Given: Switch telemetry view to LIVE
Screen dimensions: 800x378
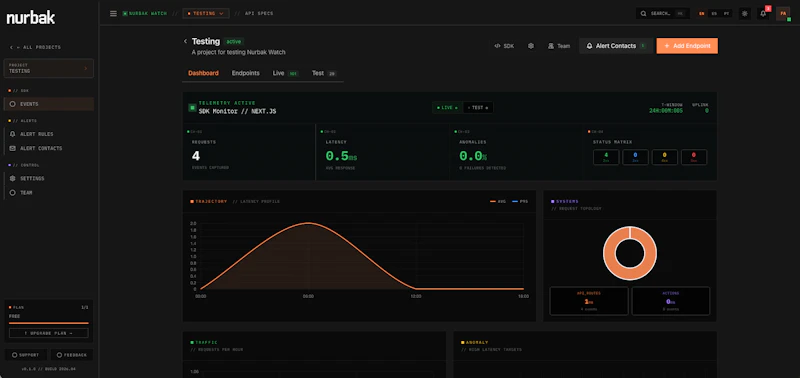Looking at the screenshot, I should click(447, 108).
